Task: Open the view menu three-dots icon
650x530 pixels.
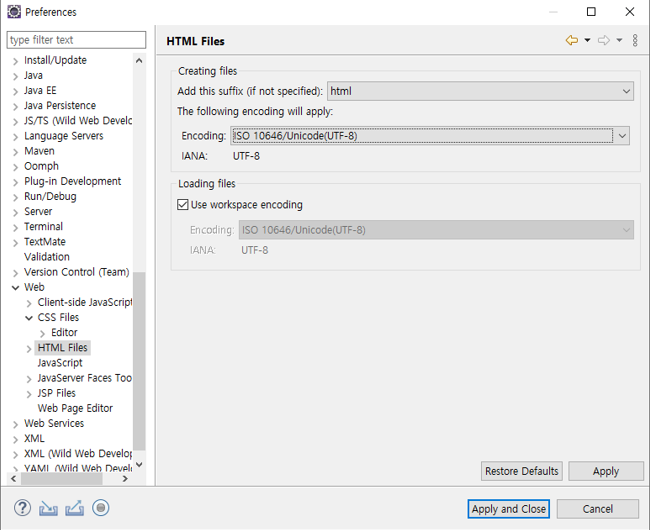Action: tap(635, 40)
